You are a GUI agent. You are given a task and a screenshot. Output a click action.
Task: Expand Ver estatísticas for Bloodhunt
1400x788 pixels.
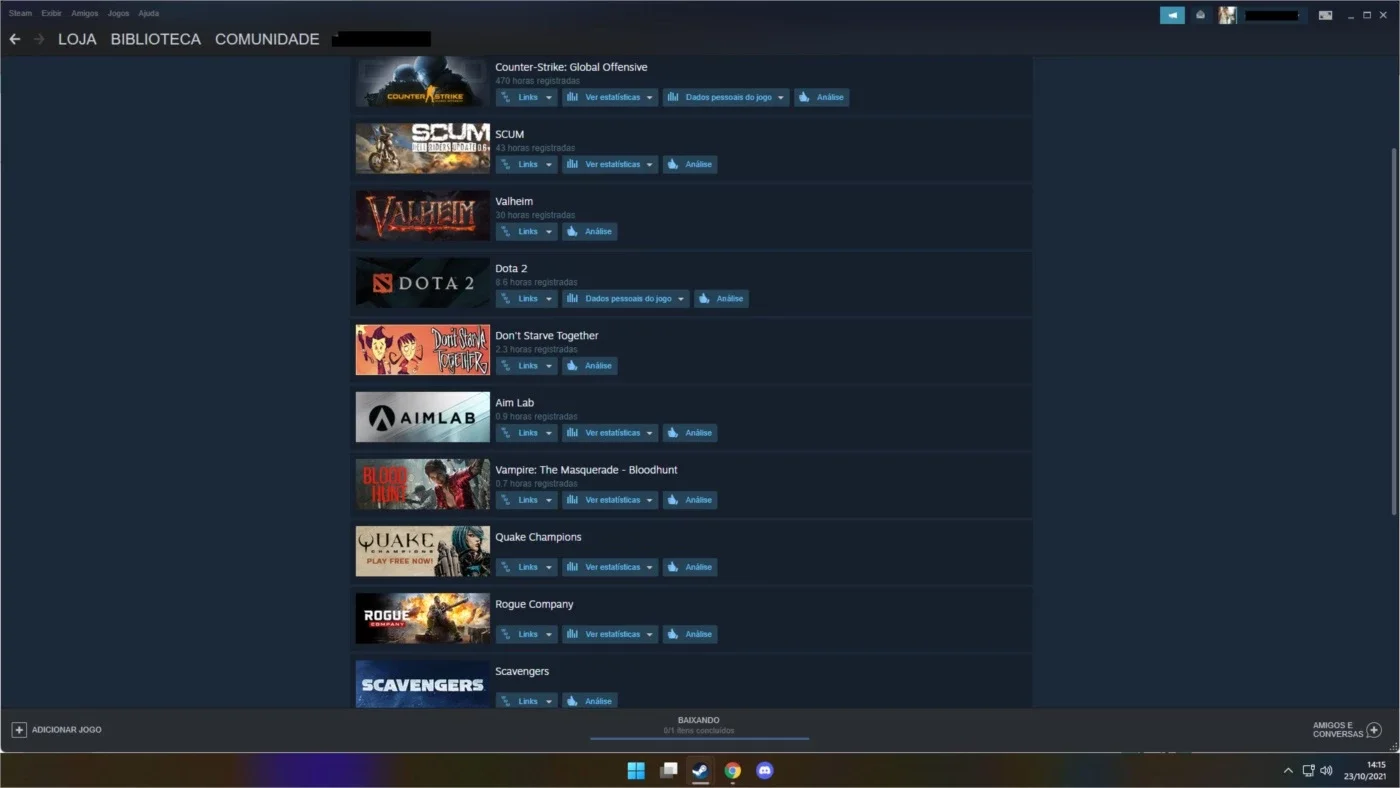tap(610, 499)
